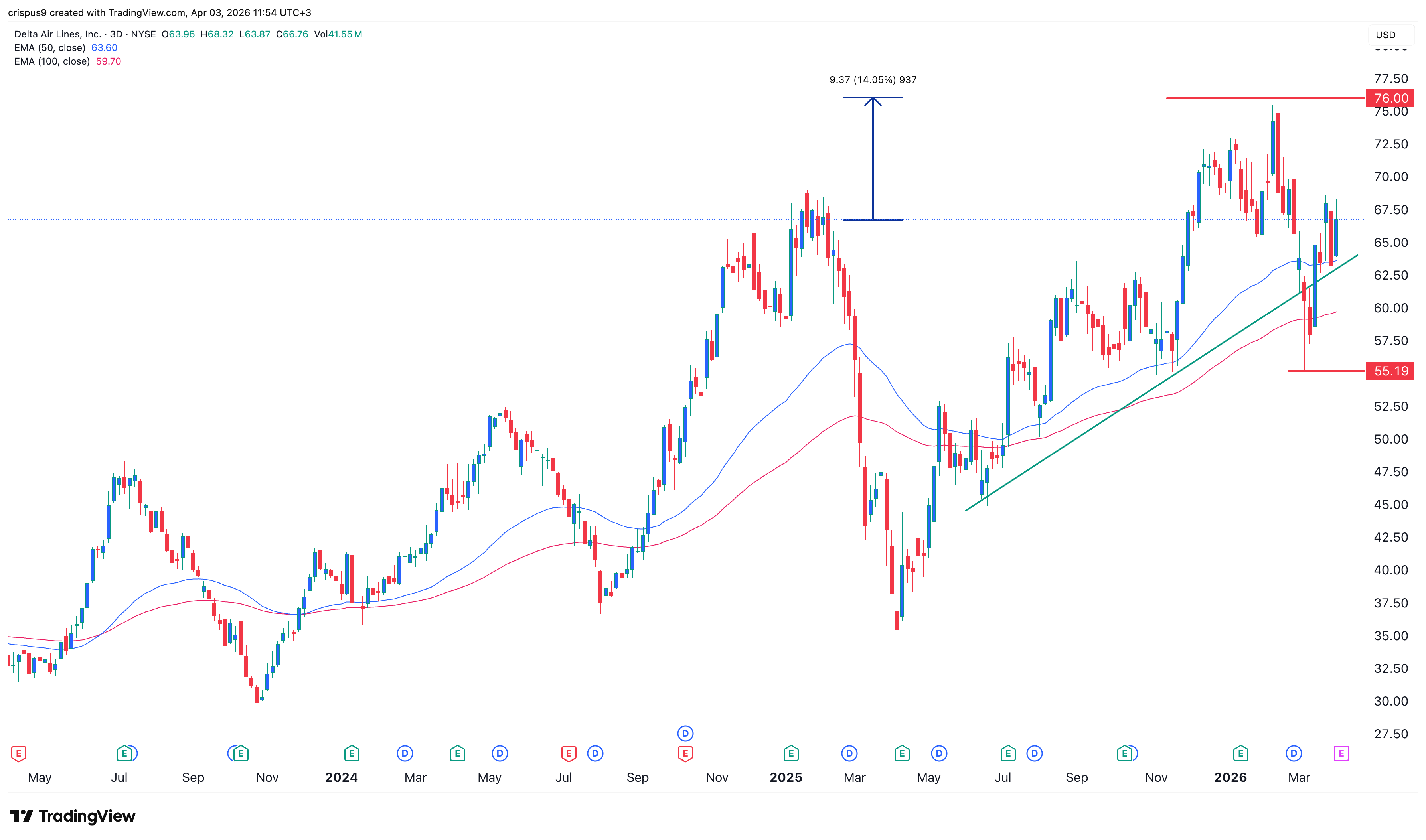Click the dividend marker above Mar 2025

click(x=849, y=753)
